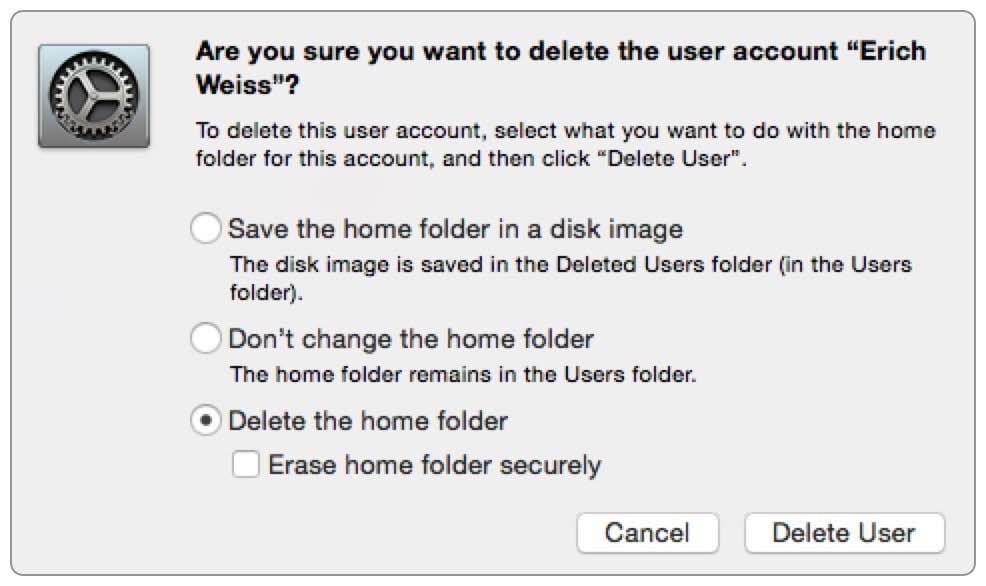Click the "Delete the home folder" label text
This screenshot has width=986, height=586.
pyautogui.click(x=368, y=421)
